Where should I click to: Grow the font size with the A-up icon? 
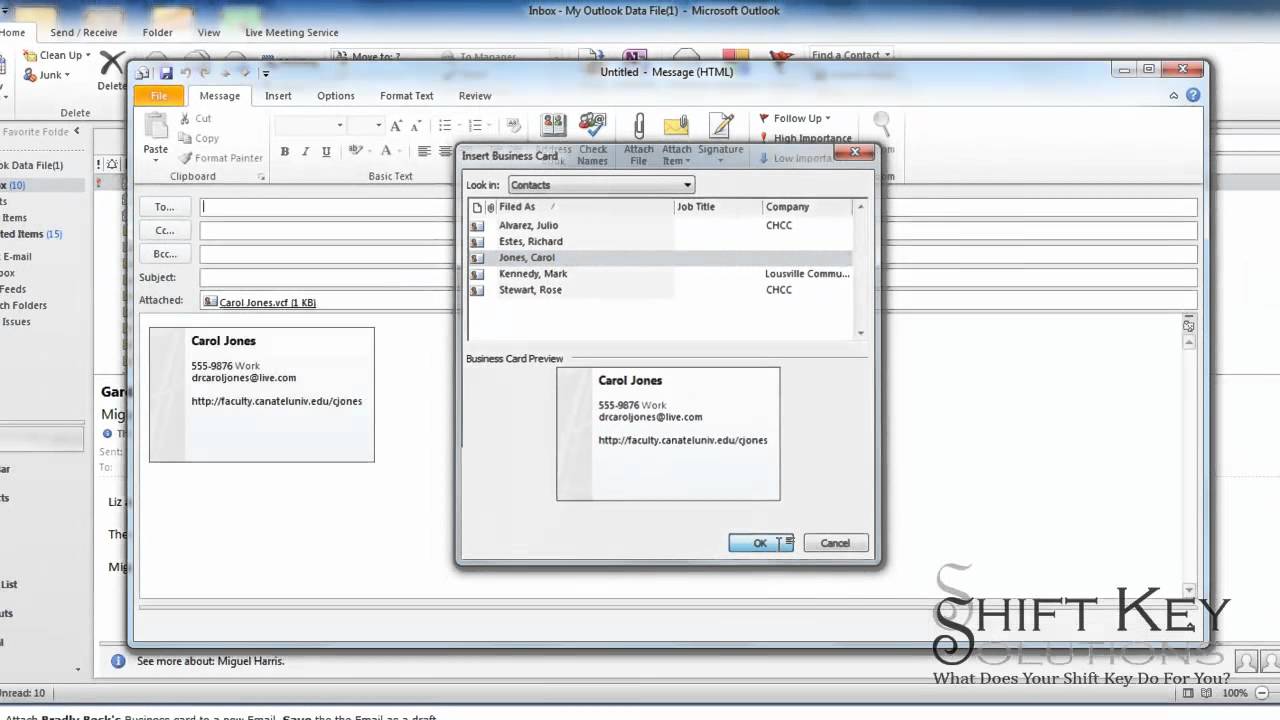(x=396, y=125)
